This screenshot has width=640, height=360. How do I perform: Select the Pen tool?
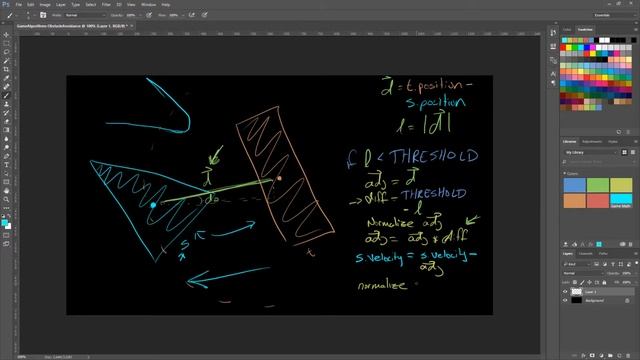tap(6, 156)
